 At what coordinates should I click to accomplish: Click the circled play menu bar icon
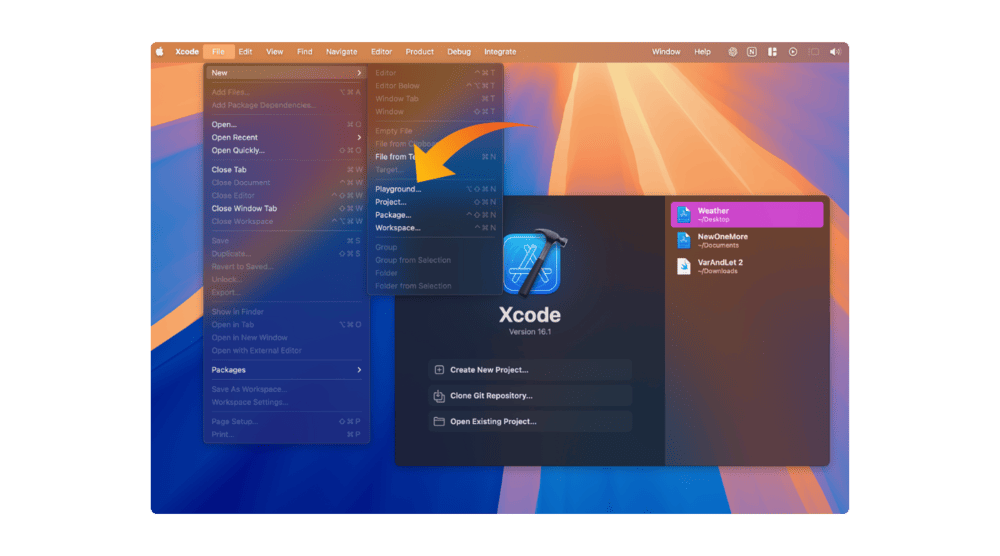[x=793, y=52]
